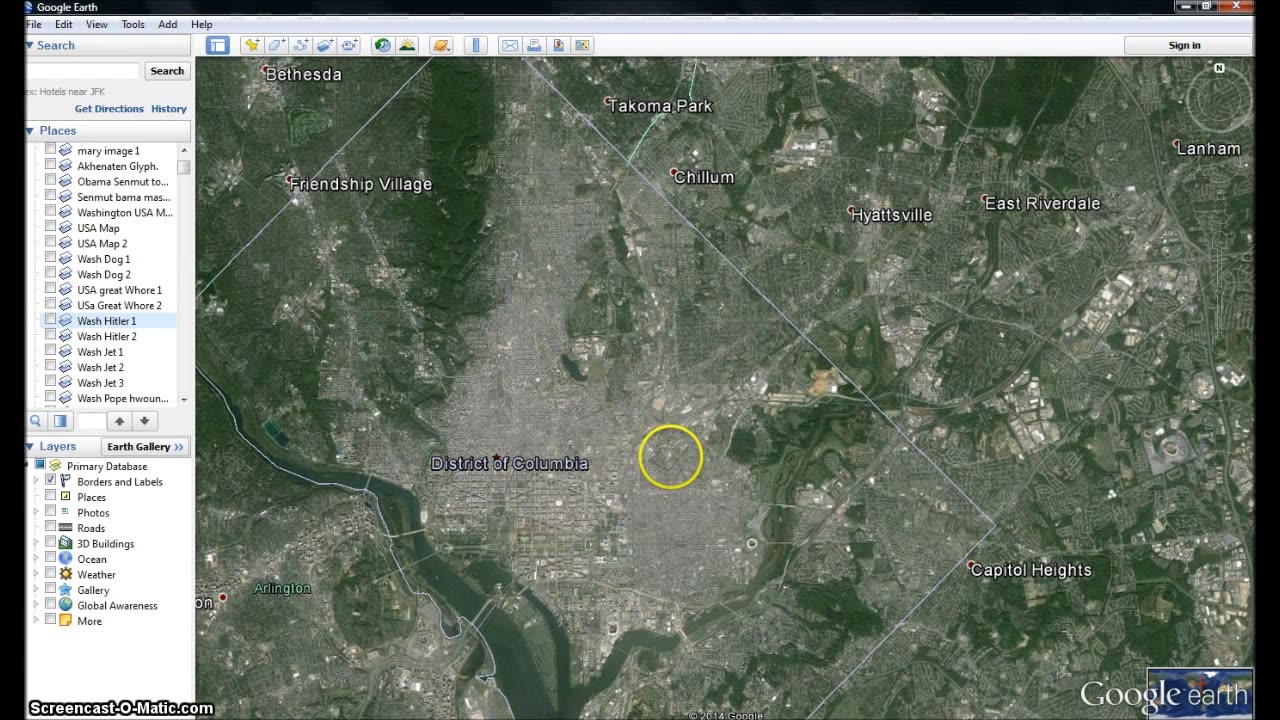The width and height of the screenshot is (1280, 720).
Task: Click the Hyattsville map label
Action: (892, 215)
